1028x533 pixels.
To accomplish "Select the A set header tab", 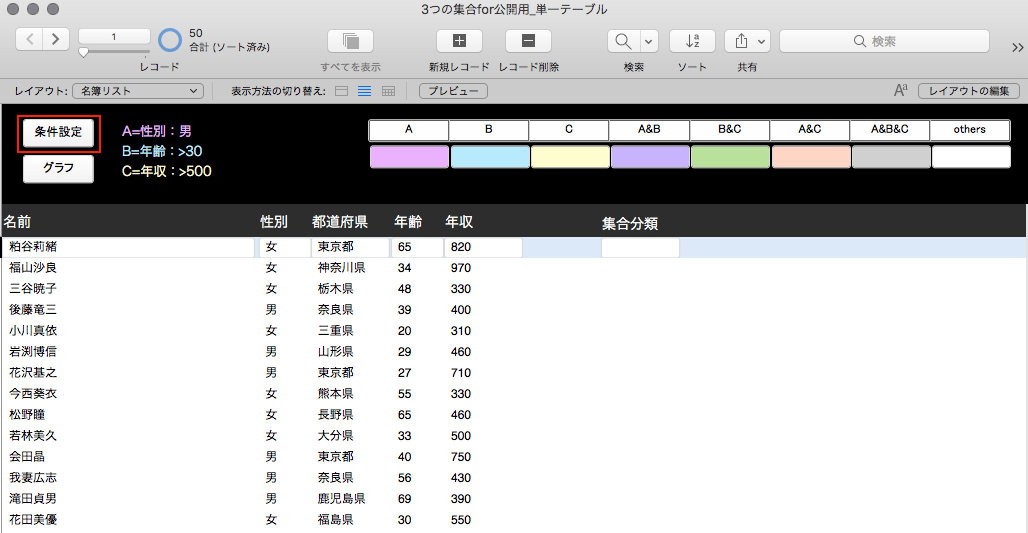I will 409,130.
